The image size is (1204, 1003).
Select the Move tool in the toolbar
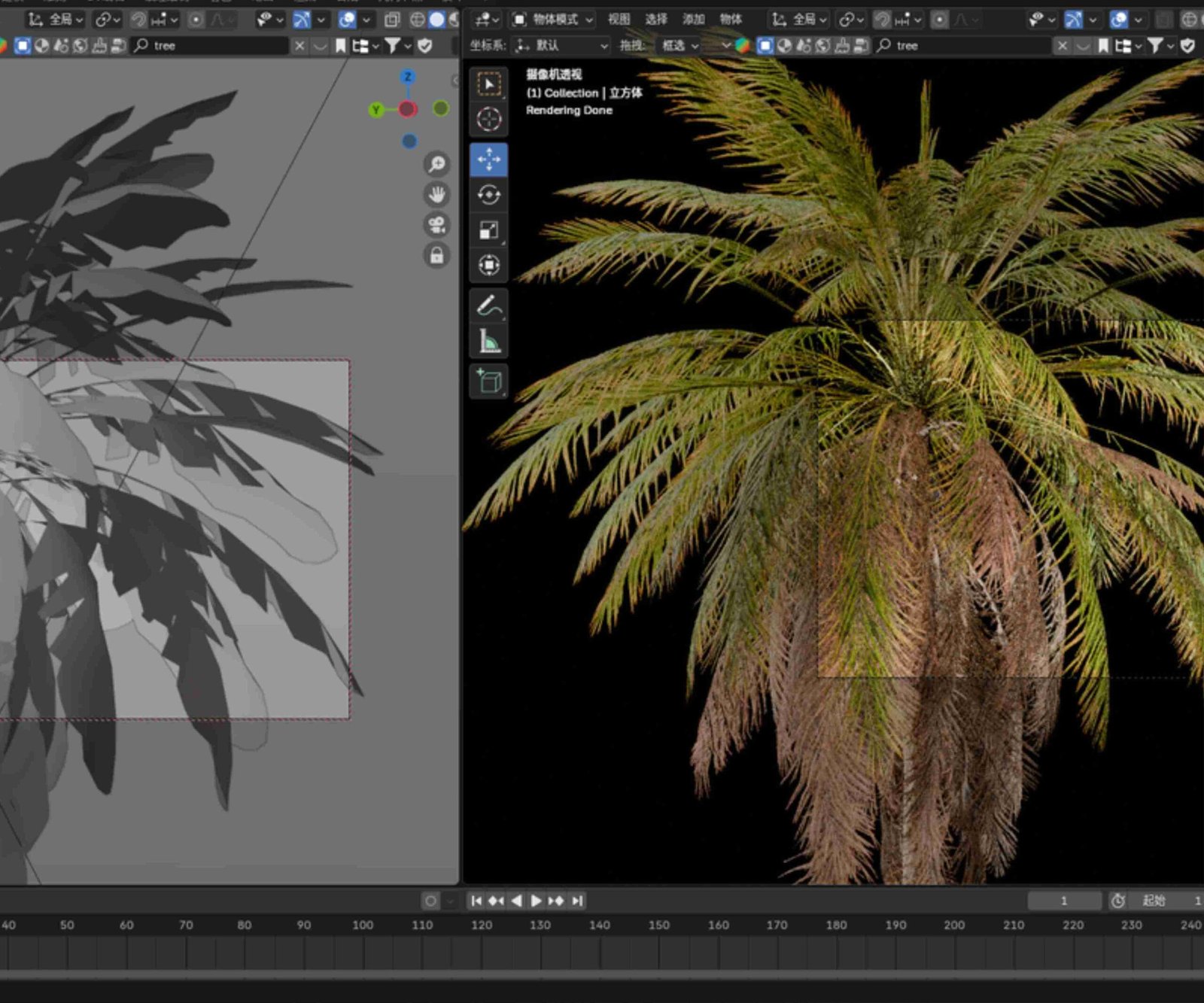488,160
